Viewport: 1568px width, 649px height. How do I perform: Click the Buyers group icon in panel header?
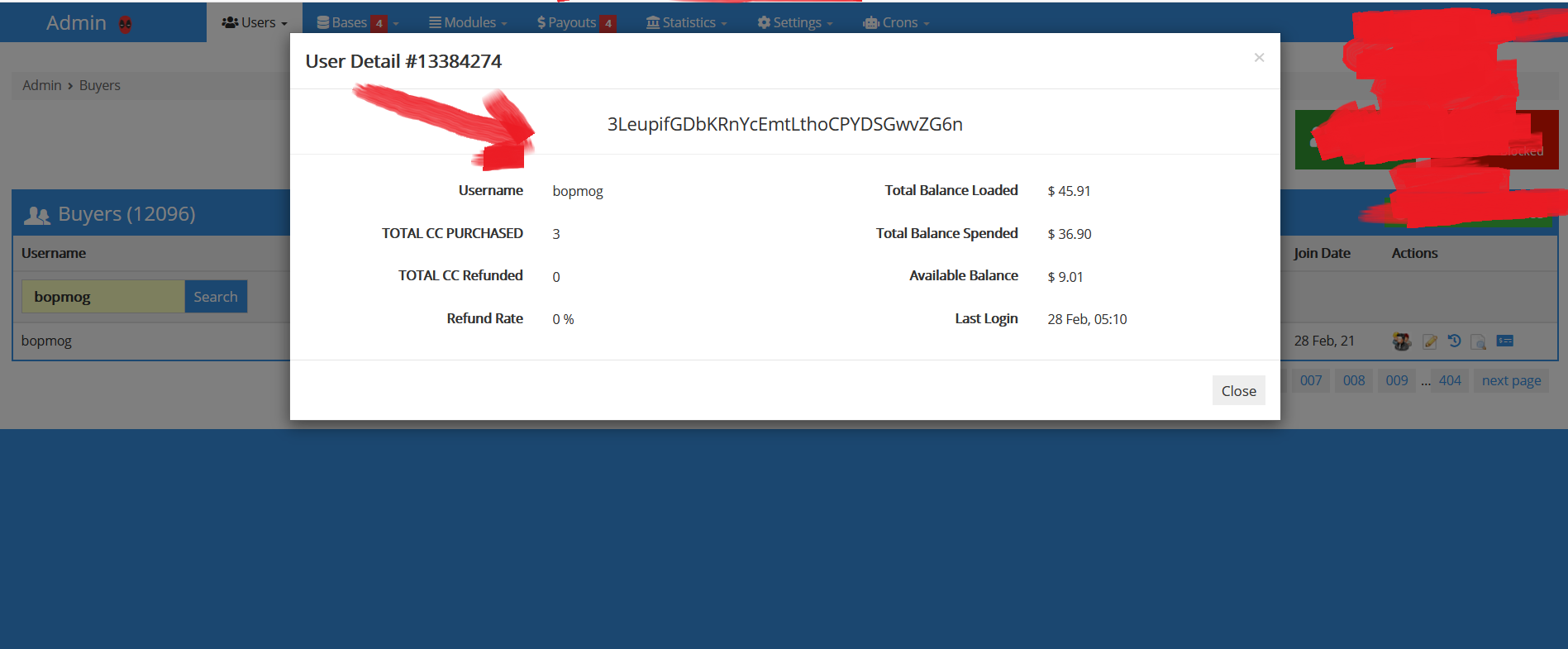[37, 215]
